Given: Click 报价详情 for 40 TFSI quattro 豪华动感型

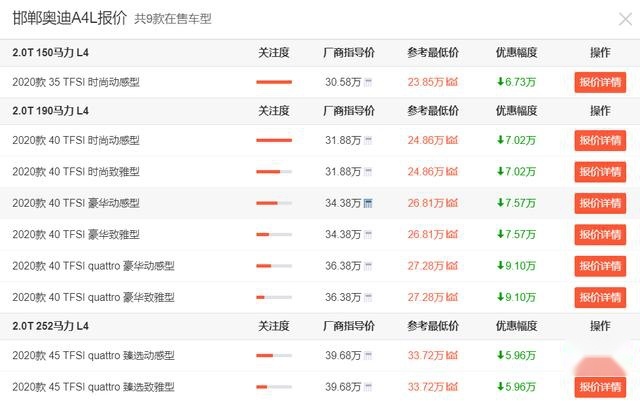Looking at the screenshot, I should [600, 266].
